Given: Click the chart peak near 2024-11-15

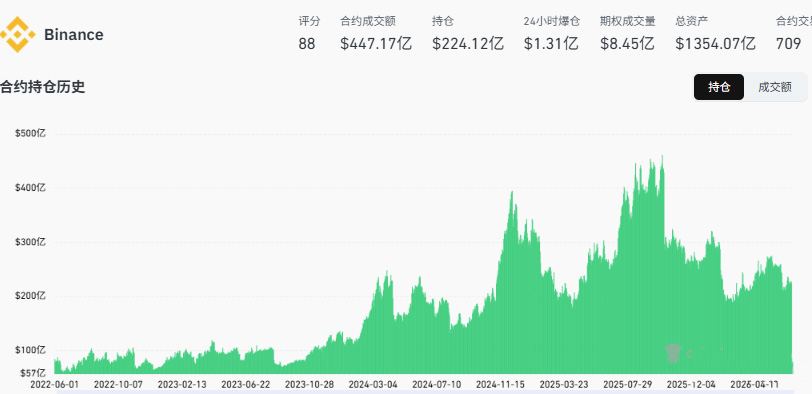Looking at the screenshot, I should coord(512,193).
